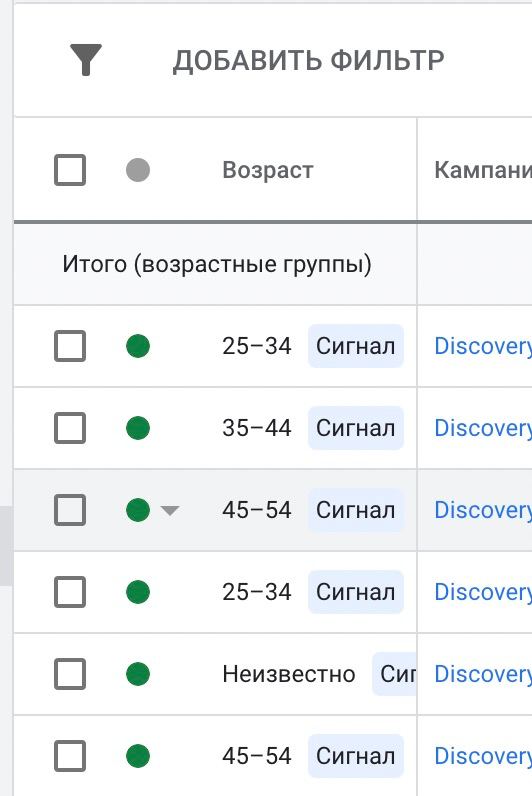Open Discovery campaign link in Неизвестно row
This screenshot has width=532, height=796.
(483, 675)
